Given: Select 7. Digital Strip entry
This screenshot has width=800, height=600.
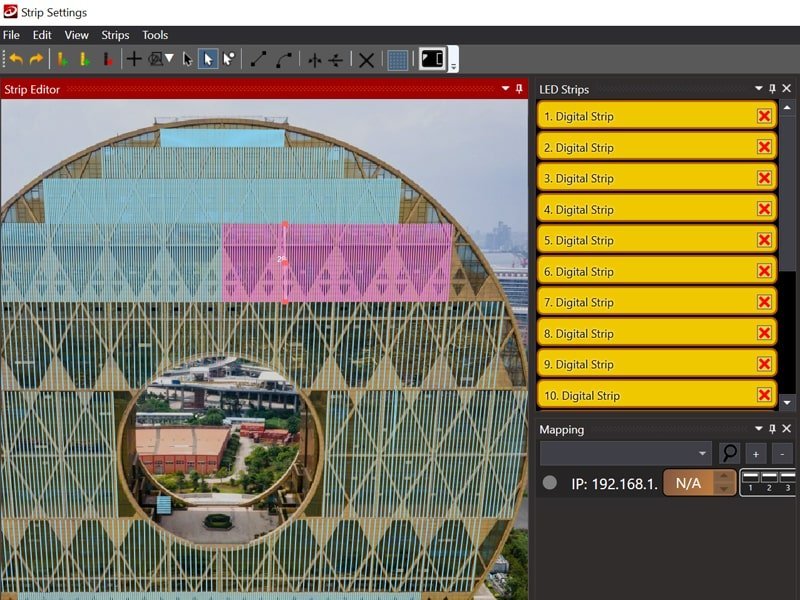Looking at the screenshot, I should [x=657, y=302].
